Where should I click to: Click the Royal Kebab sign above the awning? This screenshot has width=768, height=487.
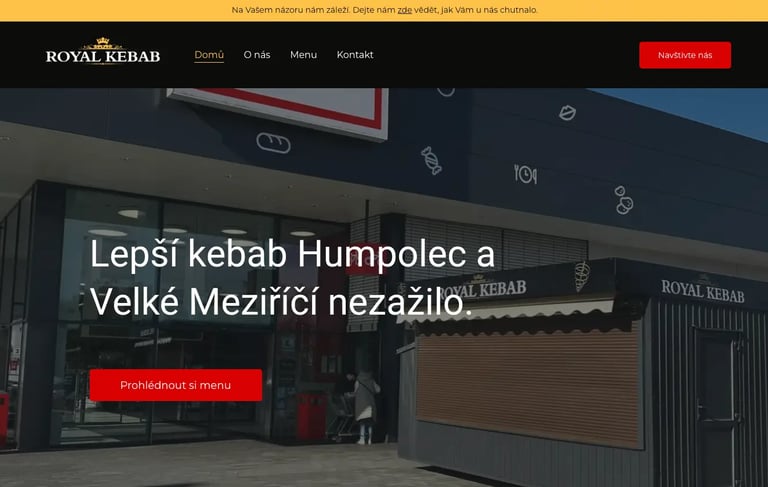482,289
